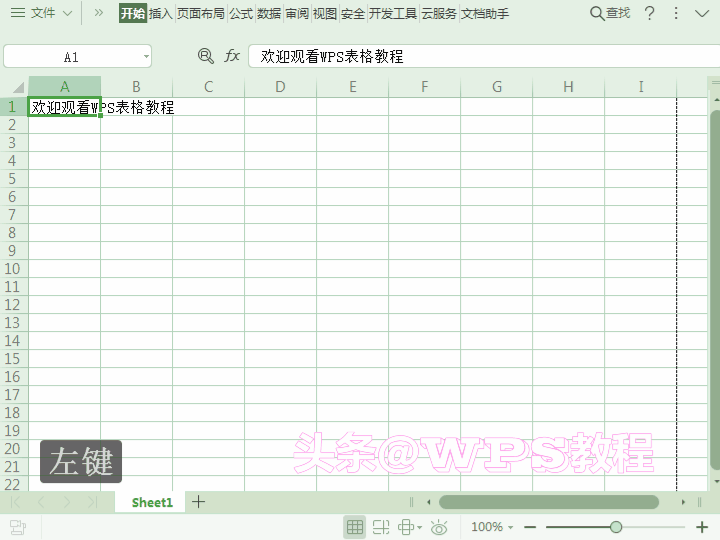Open the 公式 tab

pos(241,13)
